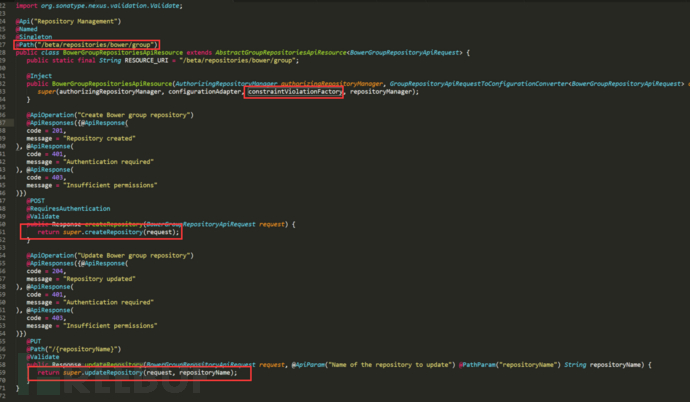
Task: Place cursor on RESOURCE_URI constant
Action: (146, 60)
